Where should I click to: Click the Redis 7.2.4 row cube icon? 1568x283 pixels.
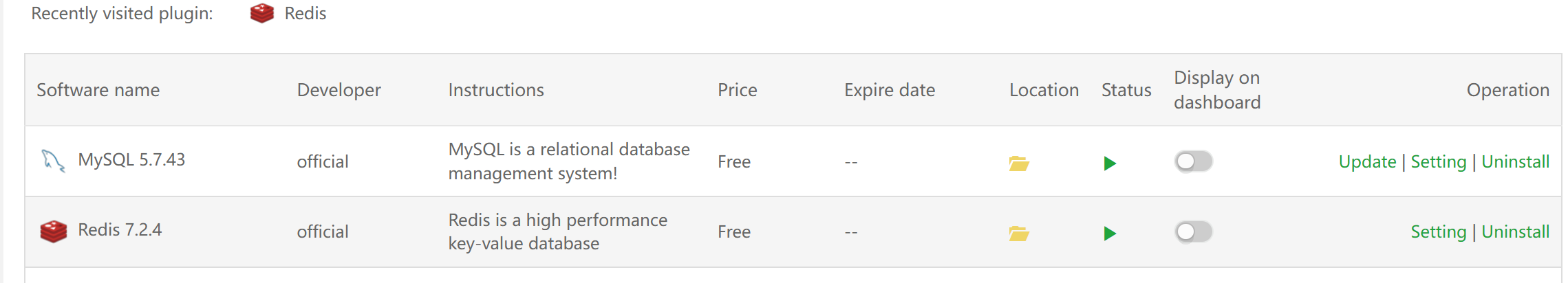coord(54,231)
